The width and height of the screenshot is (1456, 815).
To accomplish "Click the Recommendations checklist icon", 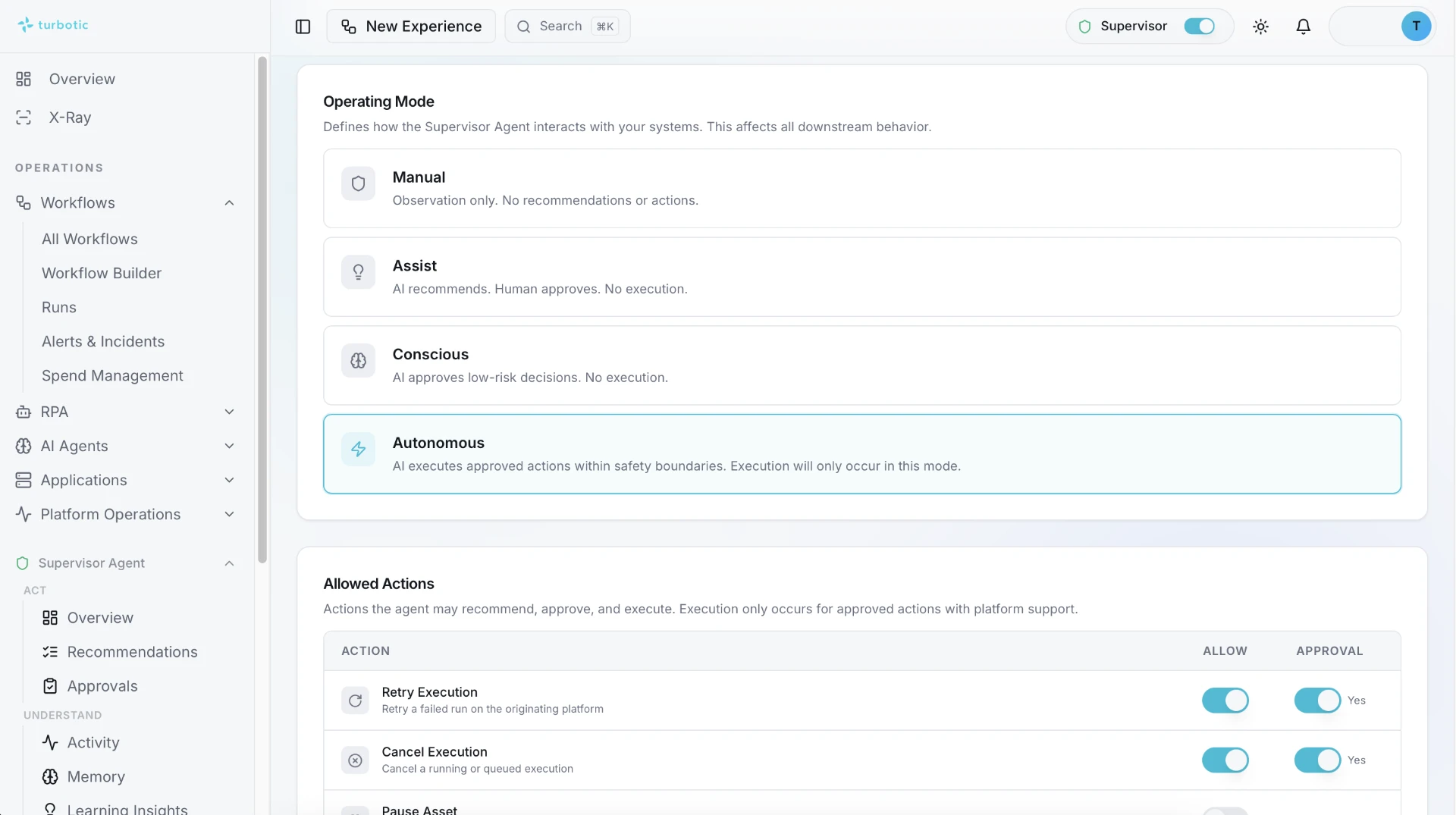I will click(x=50, y=652).
